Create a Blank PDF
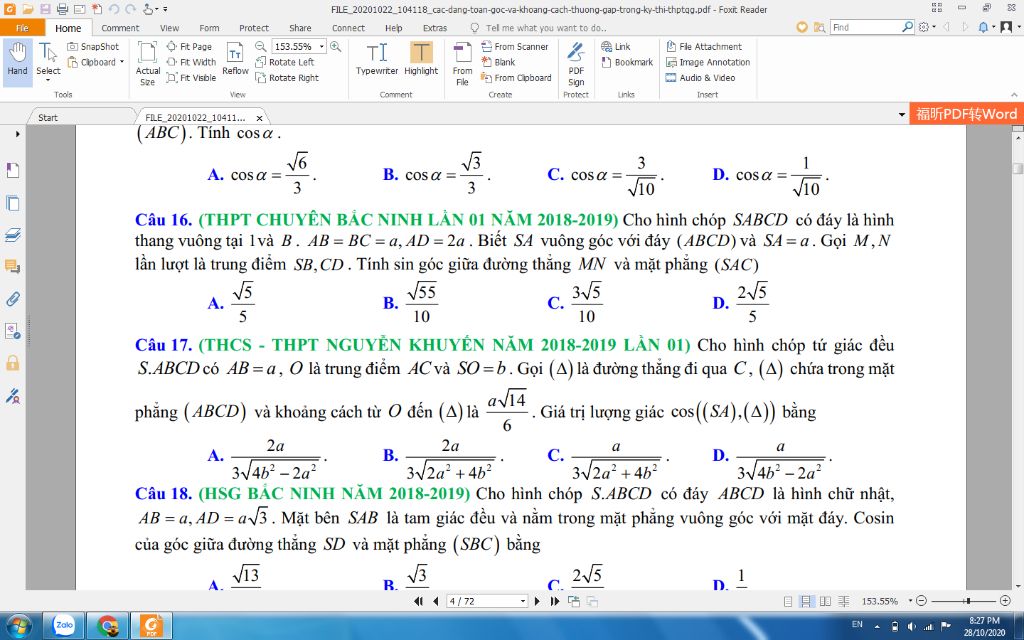 click(x=498, y=62)
